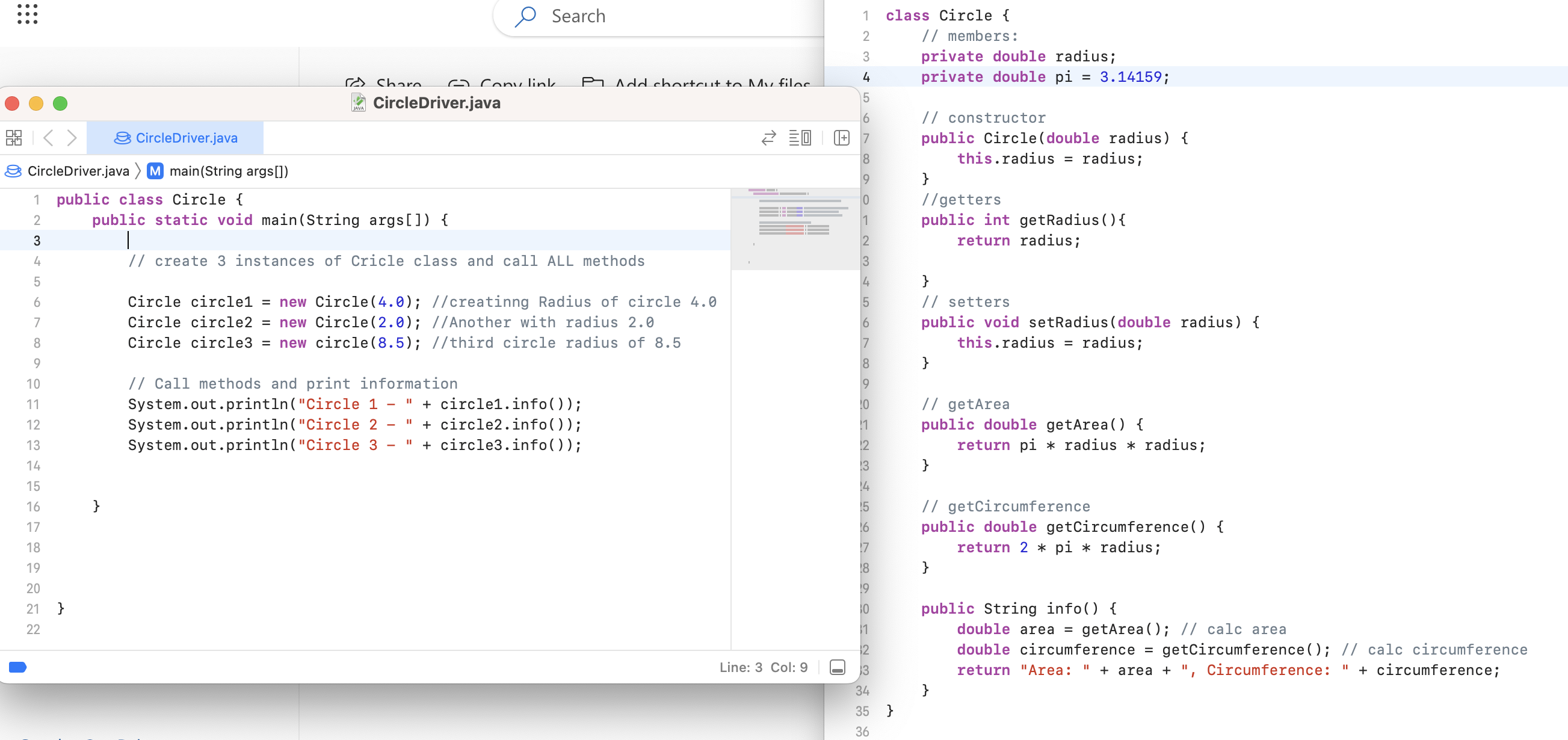Viewport: 1568px width, 740px height.
Task: Go forward with the right chevron
Action: [x=72, y=138]
